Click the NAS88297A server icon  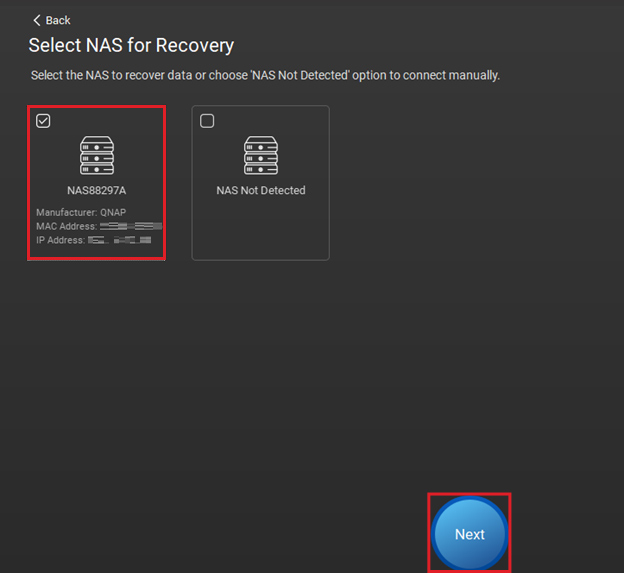[97, 155]
